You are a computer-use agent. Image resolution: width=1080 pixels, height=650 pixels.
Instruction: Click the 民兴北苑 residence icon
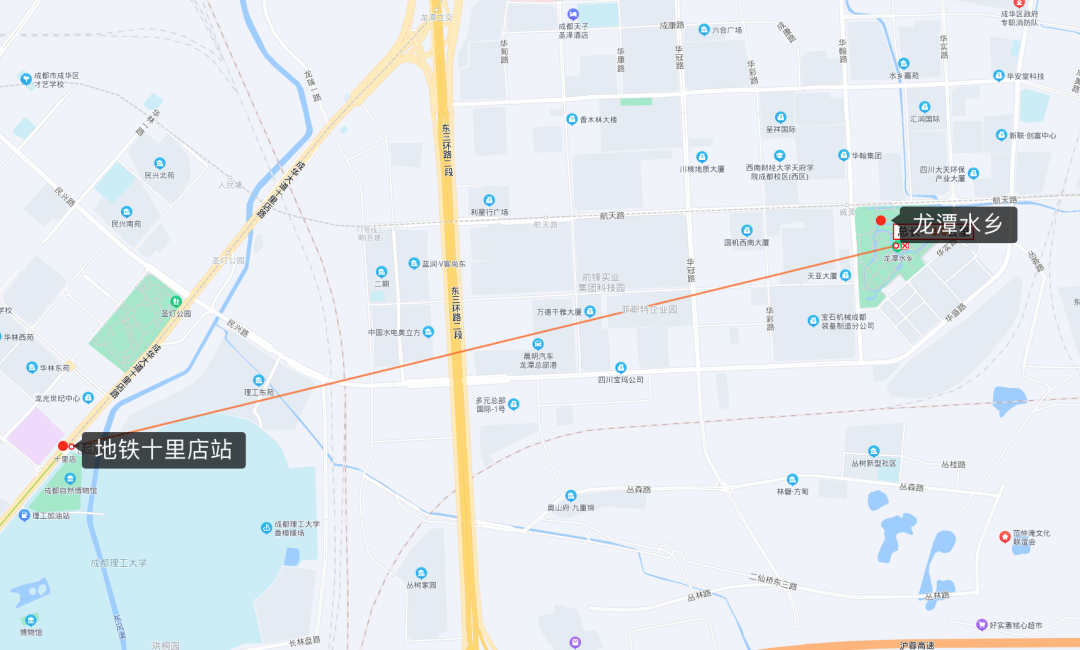point(160,164)
